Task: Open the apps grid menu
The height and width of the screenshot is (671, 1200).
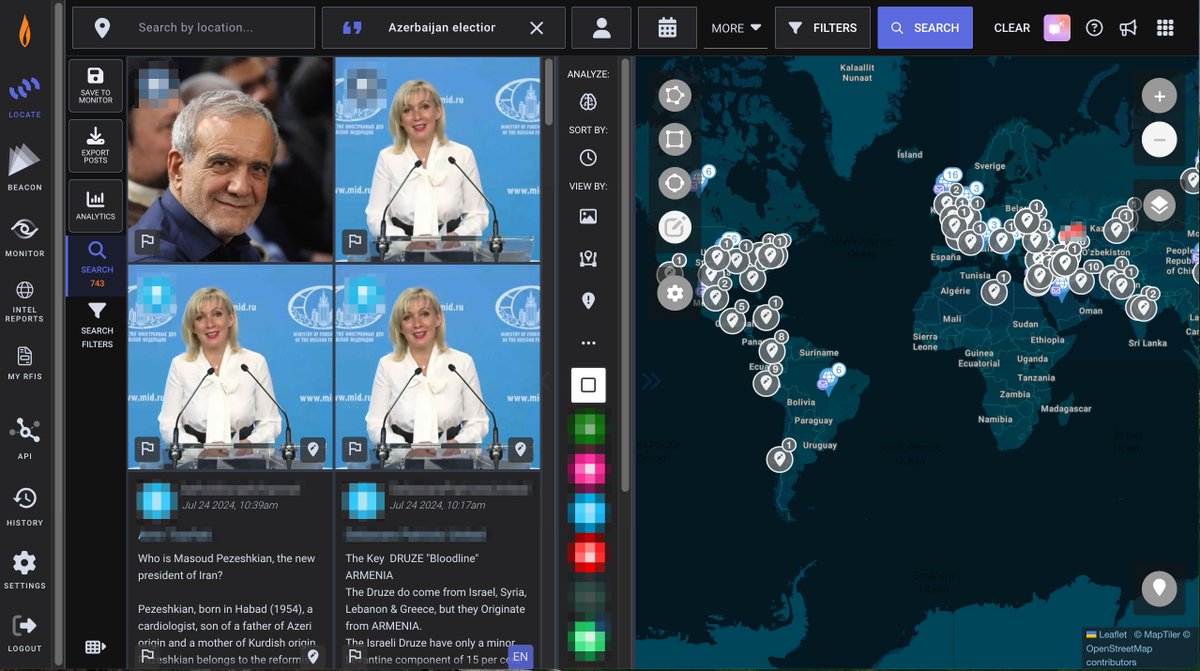Action: [1165, 28]
